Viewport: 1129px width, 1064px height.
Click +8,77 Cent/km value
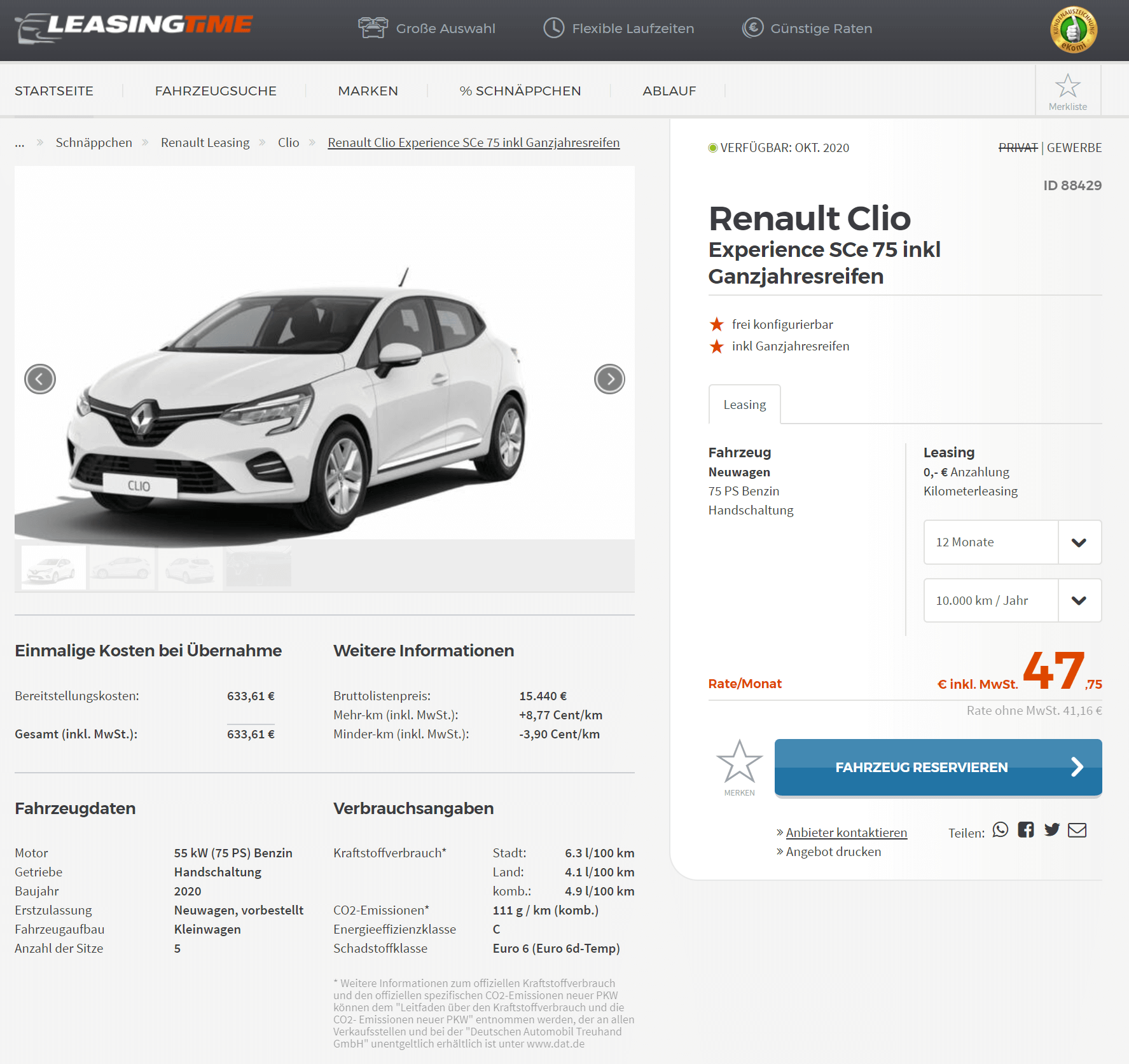tap(561, 715)
